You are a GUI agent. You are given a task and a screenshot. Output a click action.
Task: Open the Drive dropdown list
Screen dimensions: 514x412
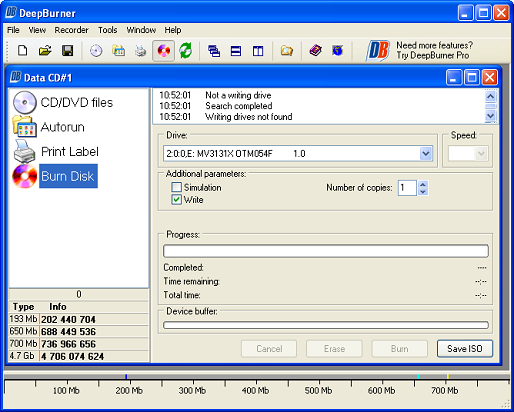[426, 153]
